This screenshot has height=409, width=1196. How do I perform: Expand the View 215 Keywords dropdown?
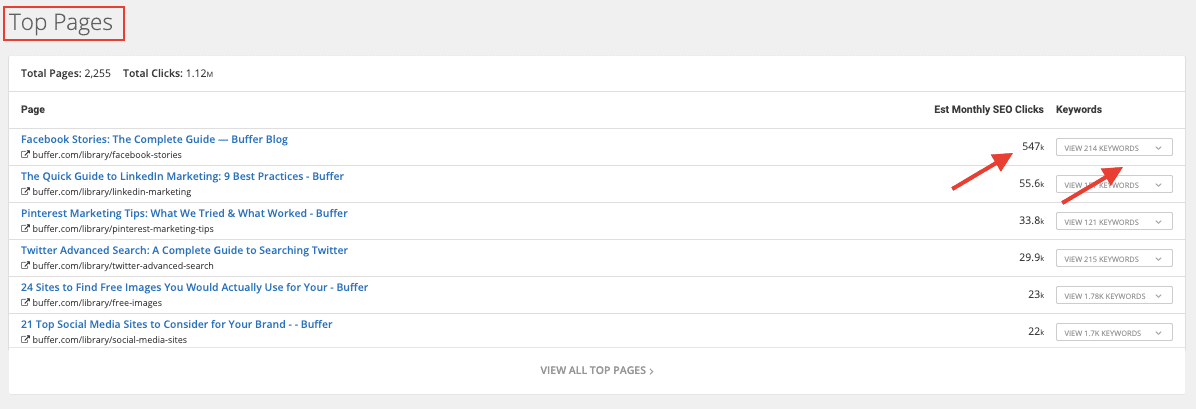pyautogui.click(x=1113, y=259)
